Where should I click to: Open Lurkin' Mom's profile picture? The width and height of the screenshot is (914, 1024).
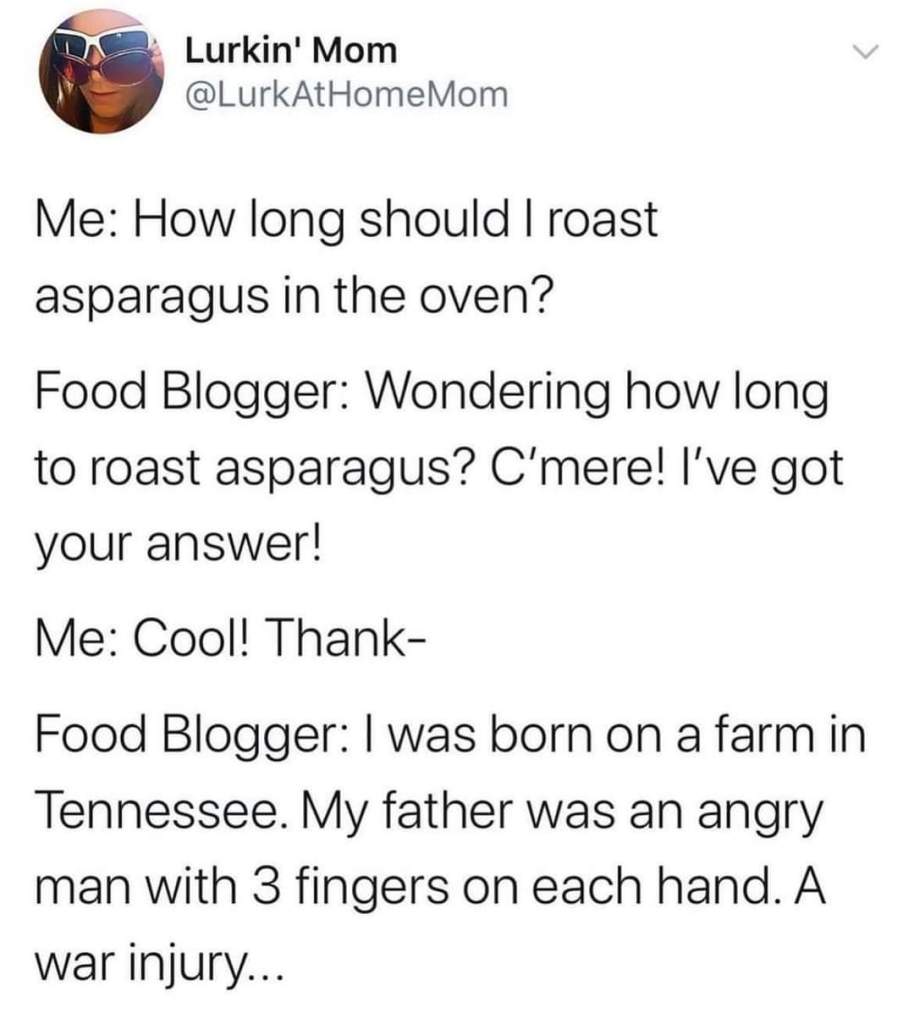(102, 72)
